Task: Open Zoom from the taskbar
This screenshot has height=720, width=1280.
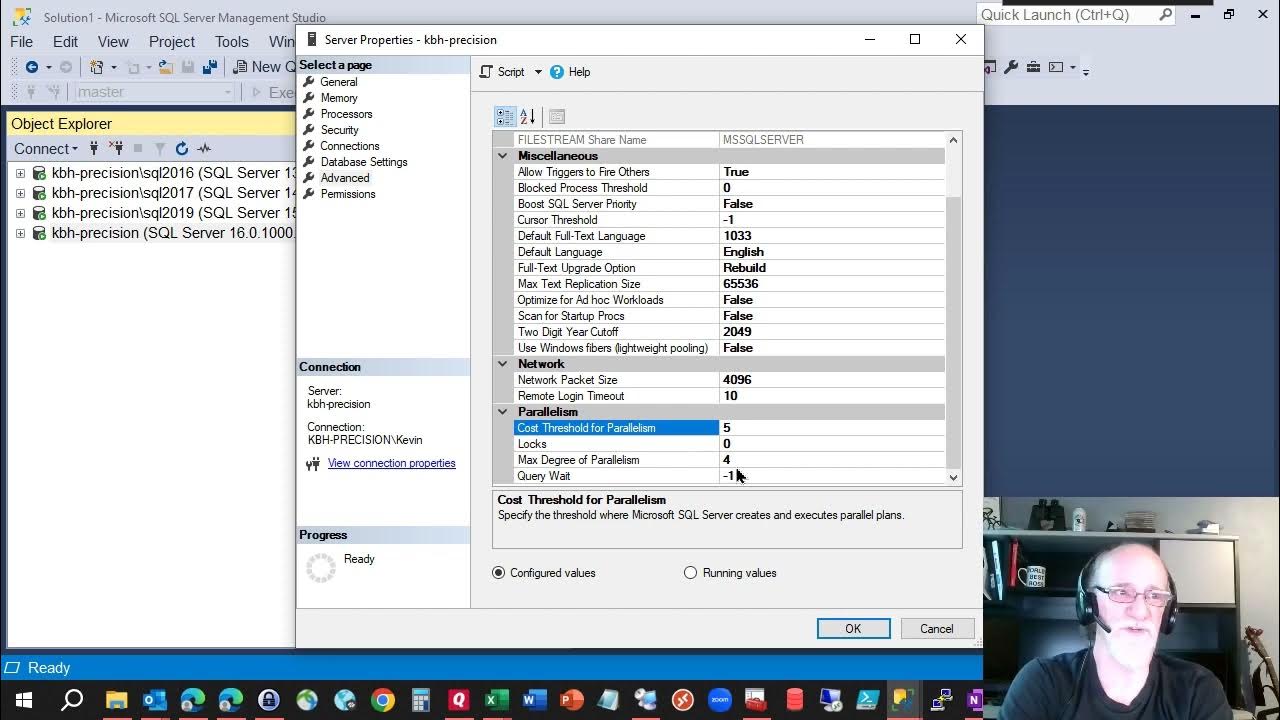Action: [720, 700]
